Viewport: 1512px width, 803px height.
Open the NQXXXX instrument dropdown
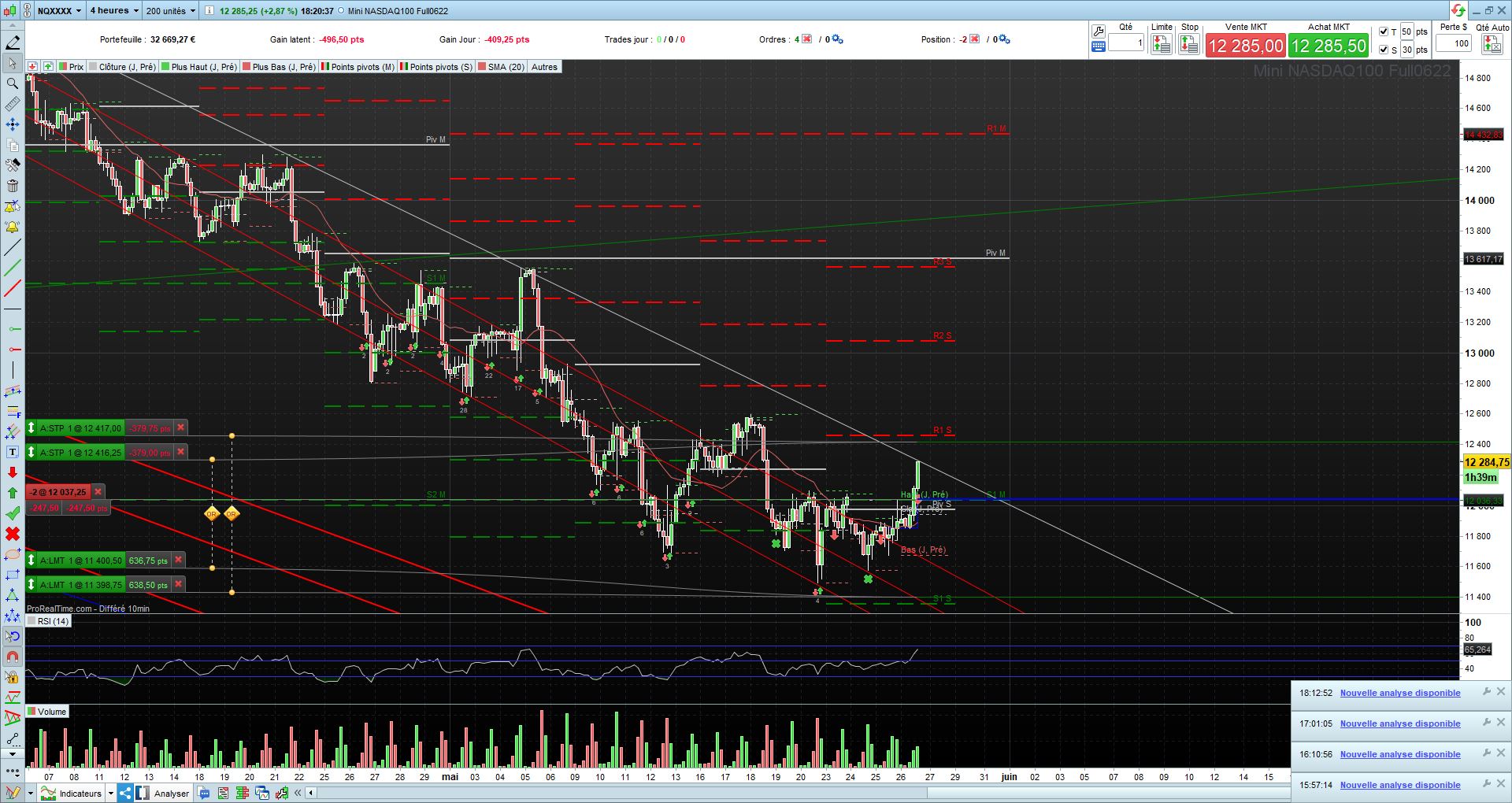[60, 11]
